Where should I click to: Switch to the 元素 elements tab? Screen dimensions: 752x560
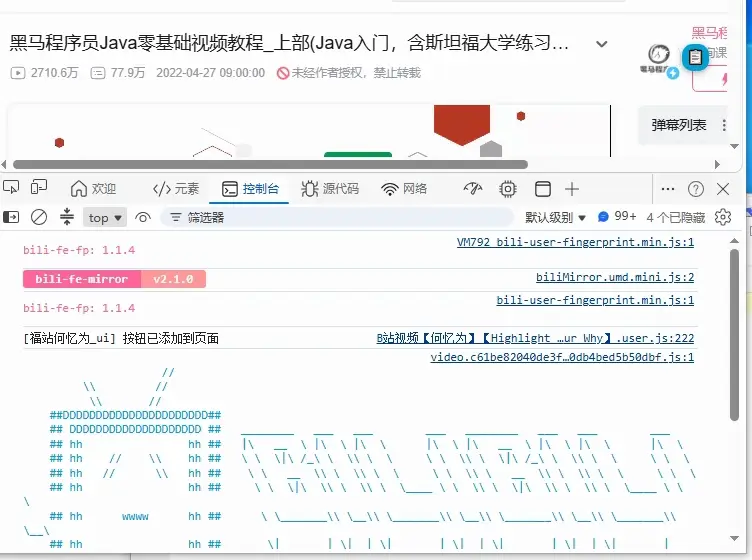tap(176, 189)
